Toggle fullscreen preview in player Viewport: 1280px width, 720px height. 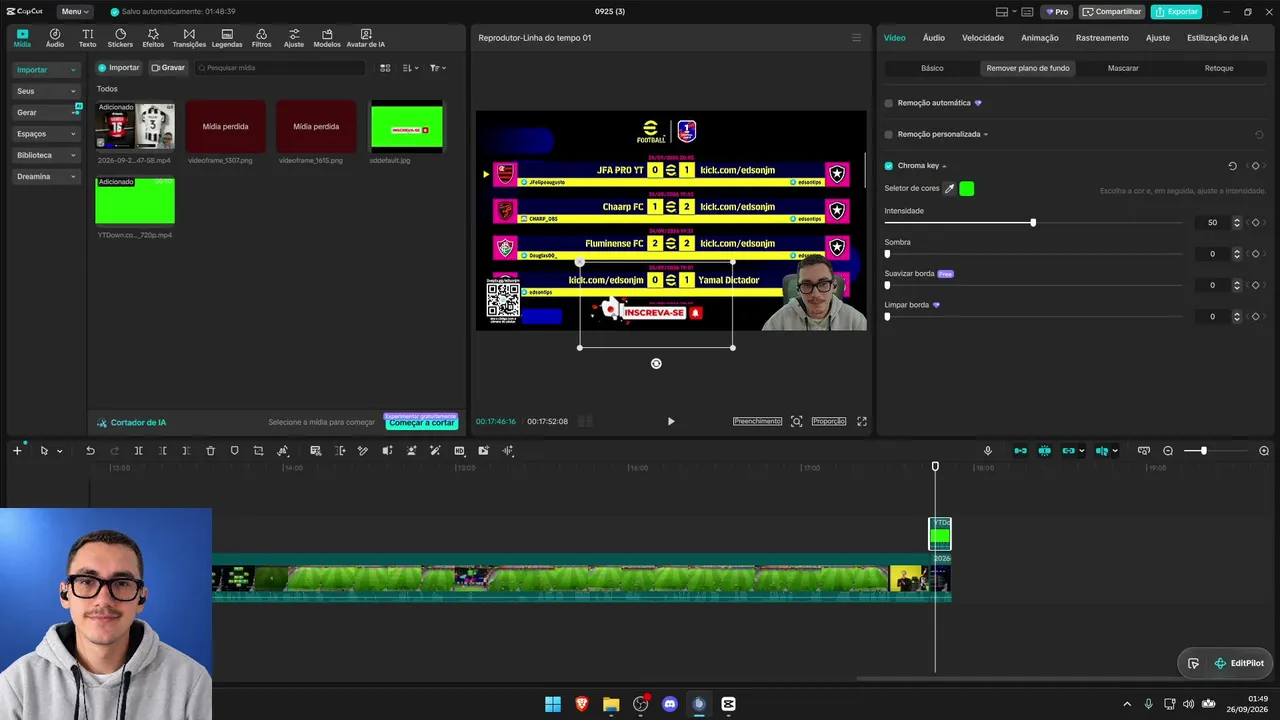point(862,421)
